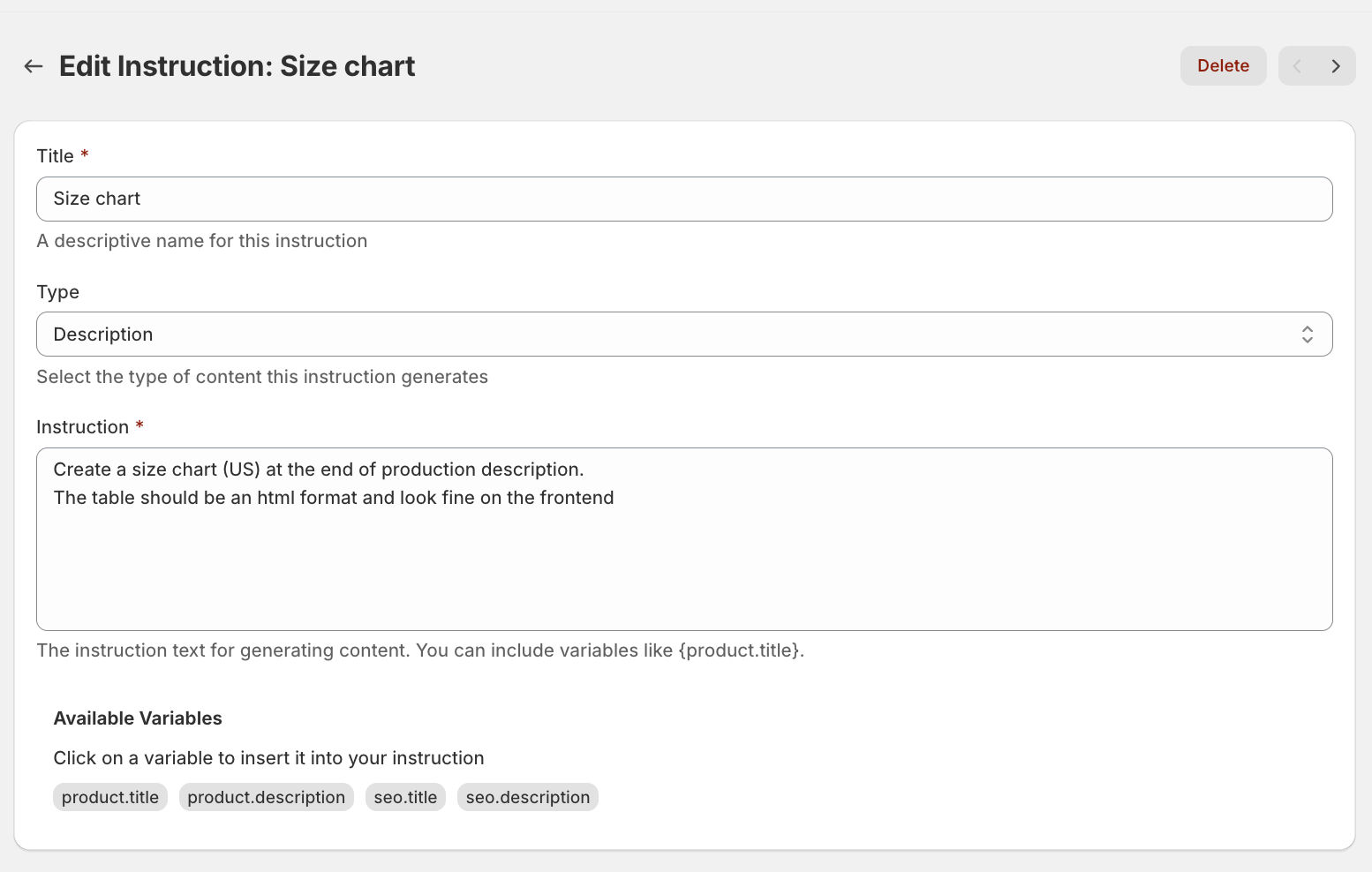Screen dimensions: 1372x872
Task: Click the Type field label
Action: click(x=58, y=292)
